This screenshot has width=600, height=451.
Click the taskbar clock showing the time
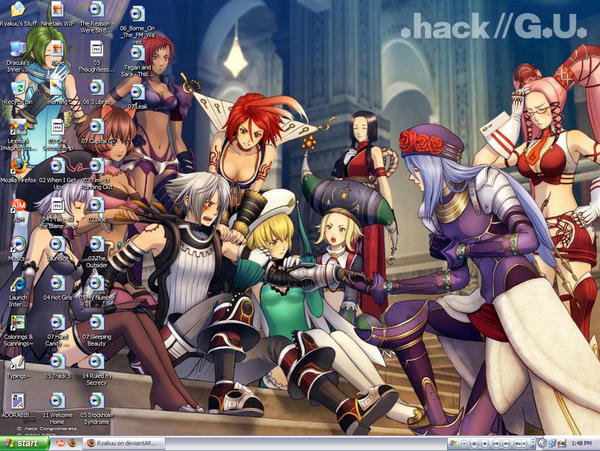[581, 444]
